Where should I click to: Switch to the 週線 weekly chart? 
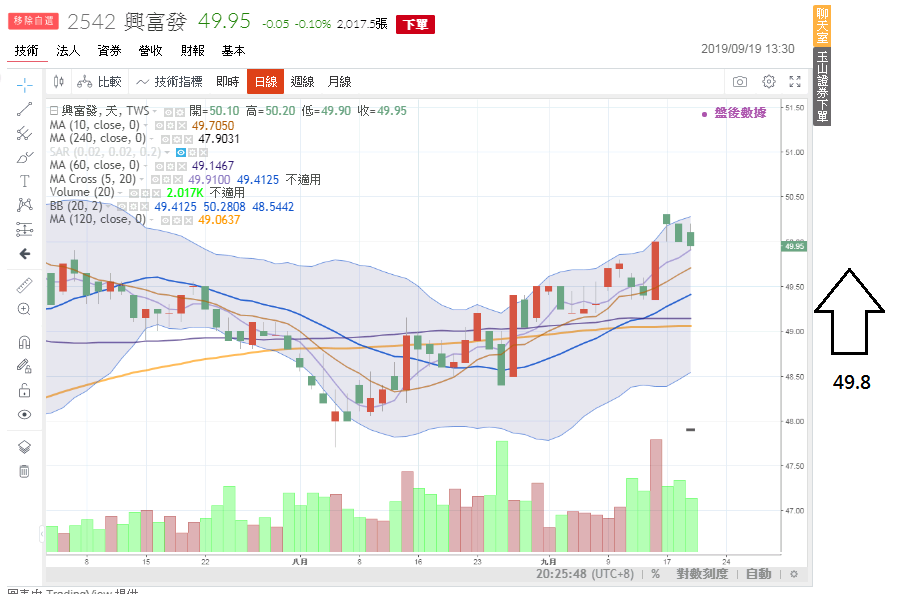point(302,82)
